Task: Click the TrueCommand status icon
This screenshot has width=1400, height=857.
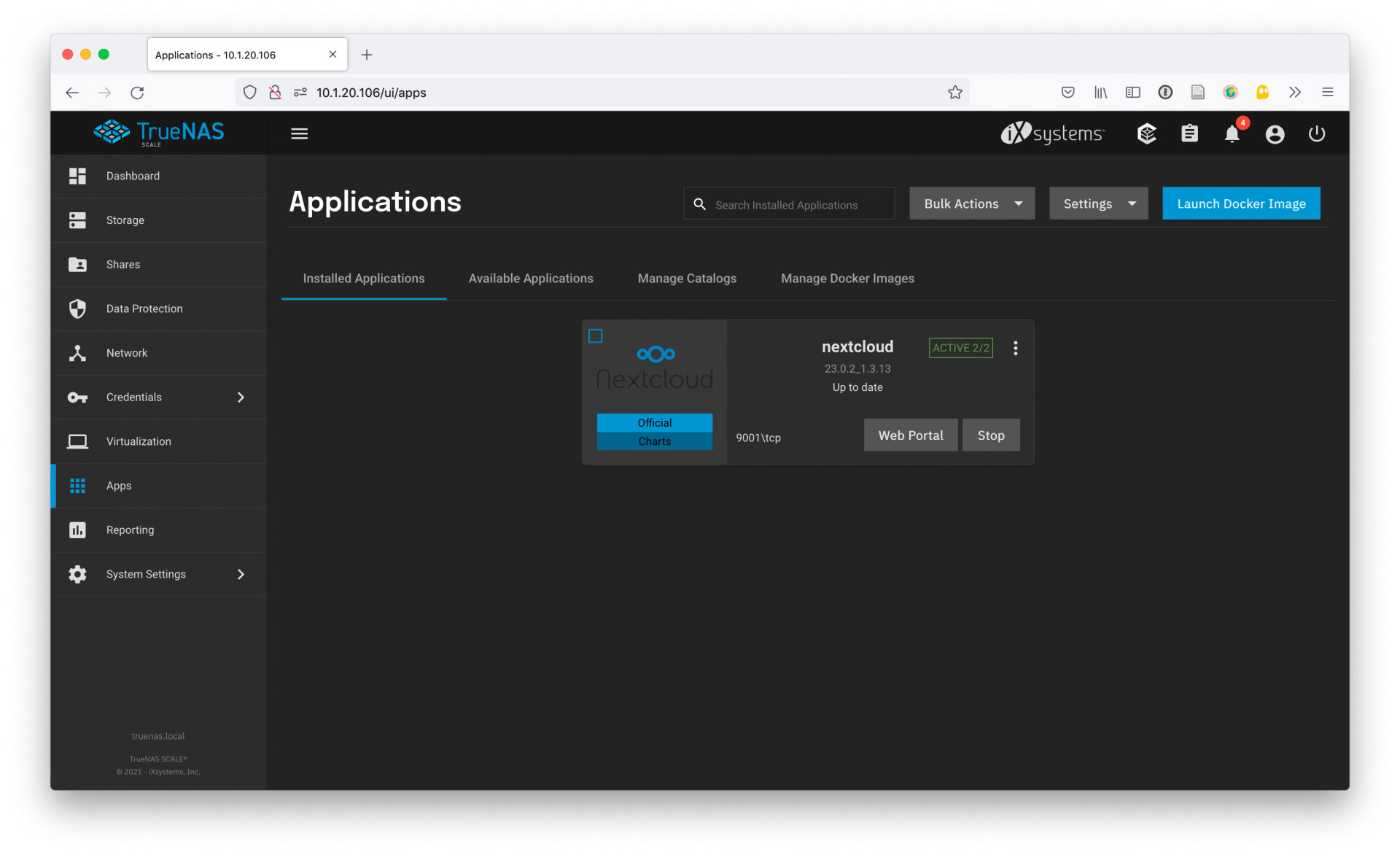Action: (x=1147, y=133)
